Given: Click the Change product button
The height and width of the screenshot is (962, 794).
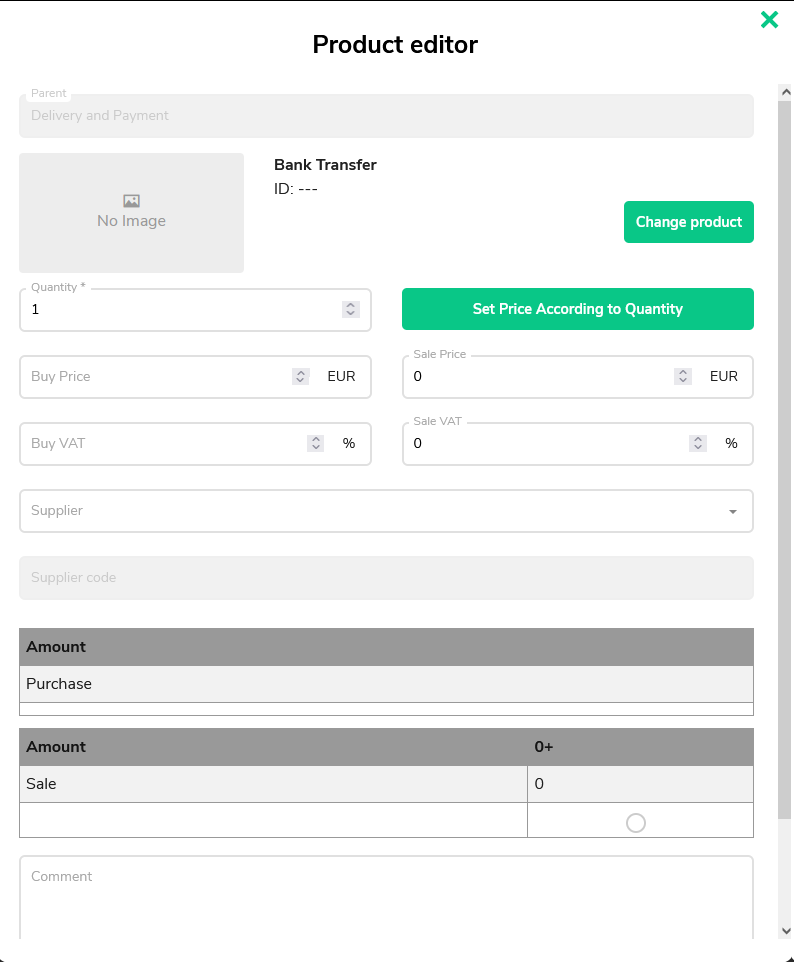Looking at the screenshot, I should point(688,222).
